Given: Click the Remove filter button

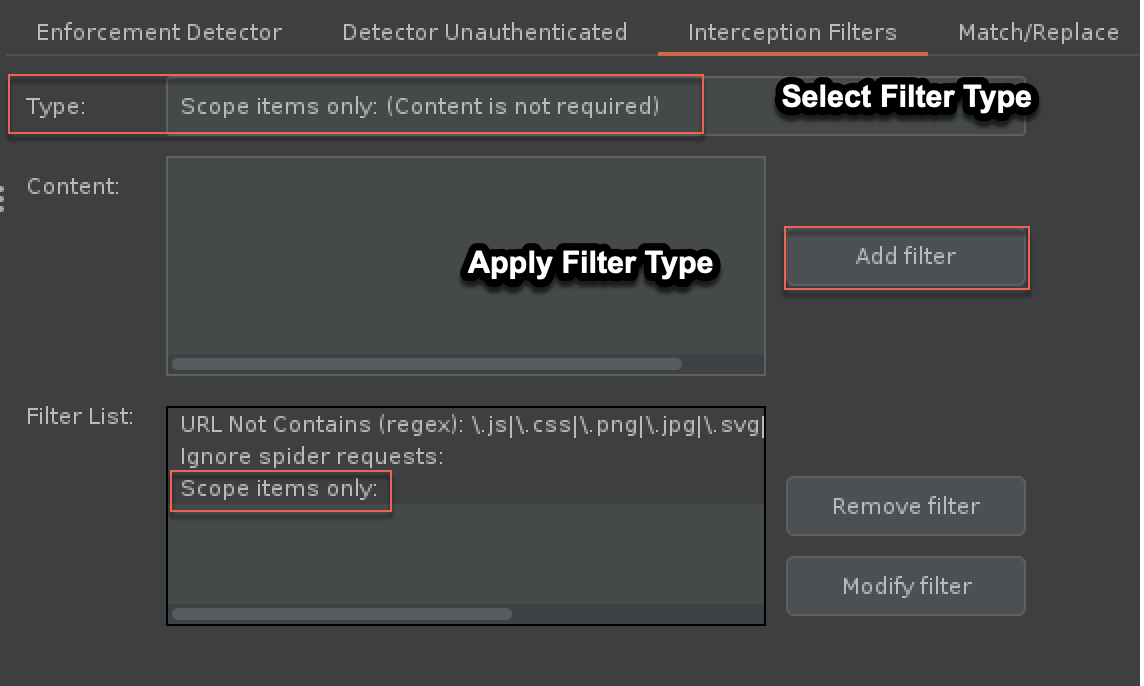Looking at the screenshot, I should tap(905, 506).
